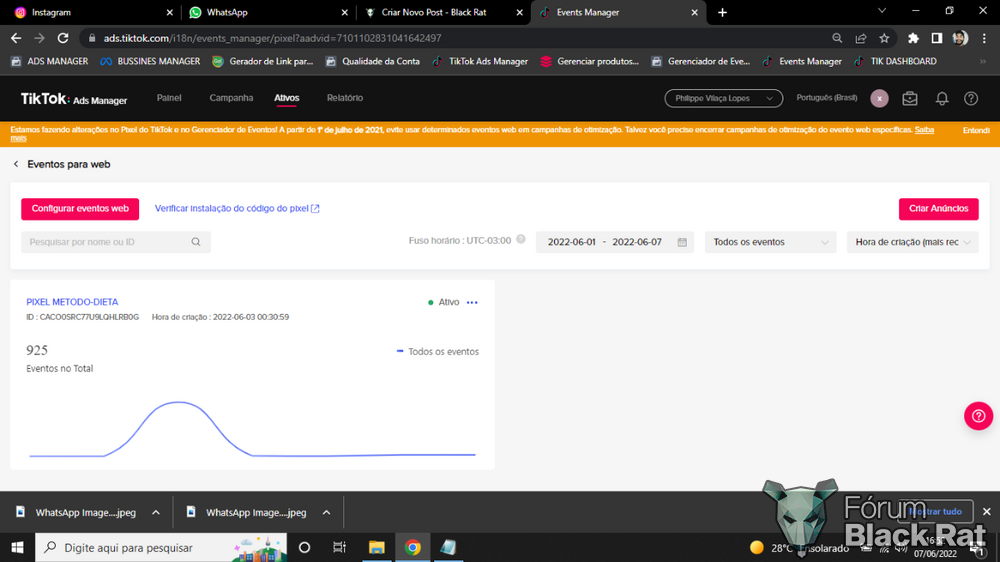Click the Configurar eventos web button
This screenshot has width=1000, height=562.
pyautogui.click(x=80, y=209)
